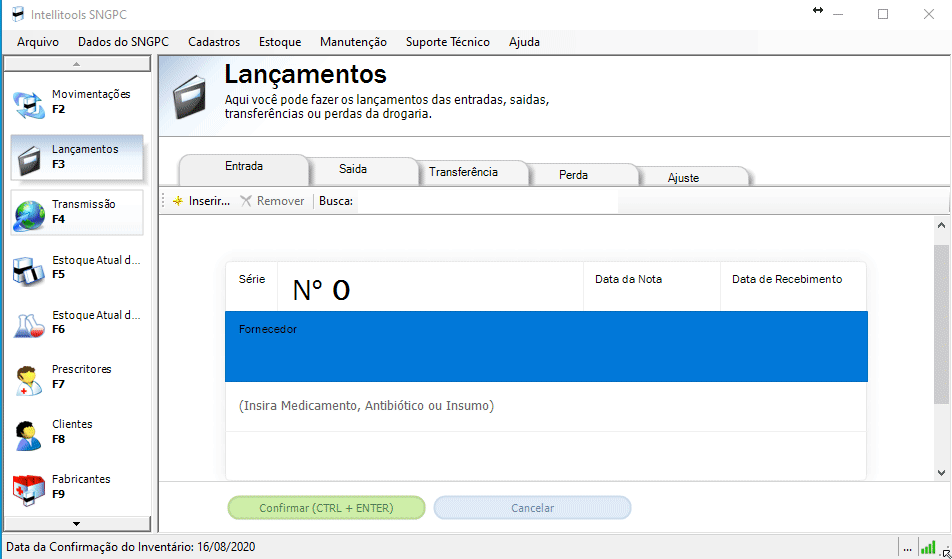Screen dimensions: 952x559
Task: Click the F2 shortcut label under Movimentações
Action: point(58,109)
